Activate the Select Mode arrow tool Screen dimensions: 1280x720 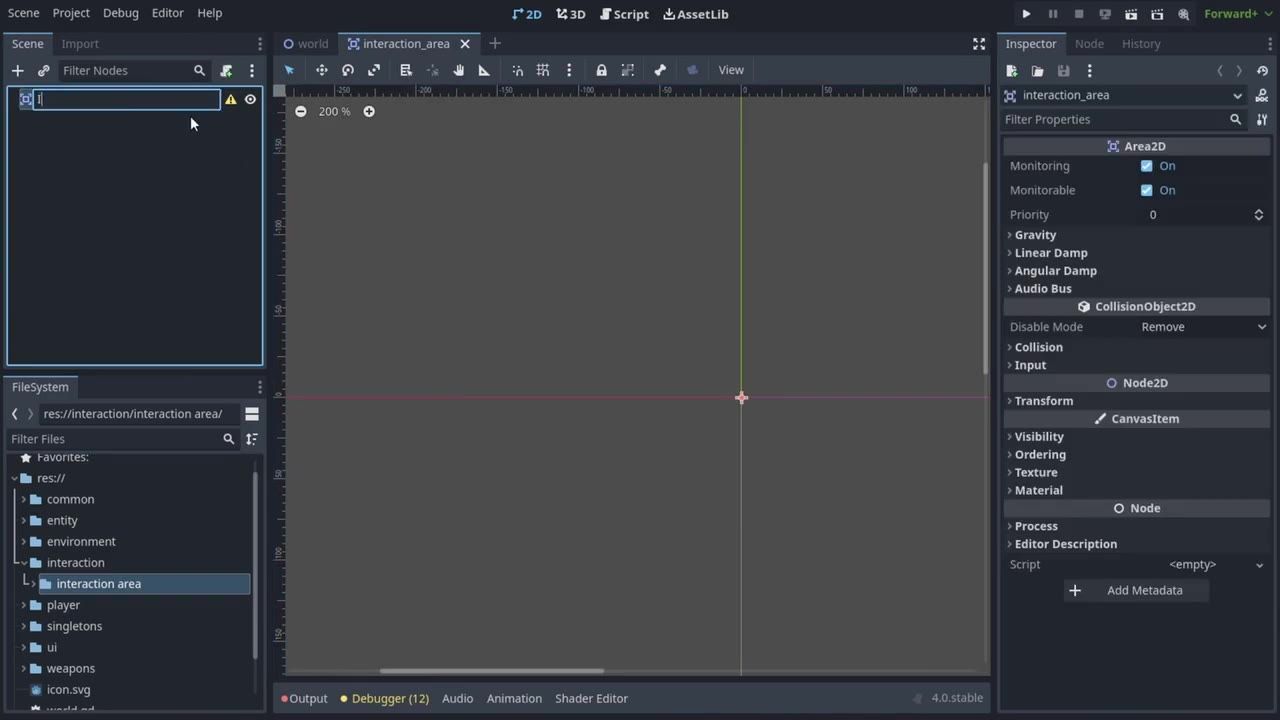point(290,70)
